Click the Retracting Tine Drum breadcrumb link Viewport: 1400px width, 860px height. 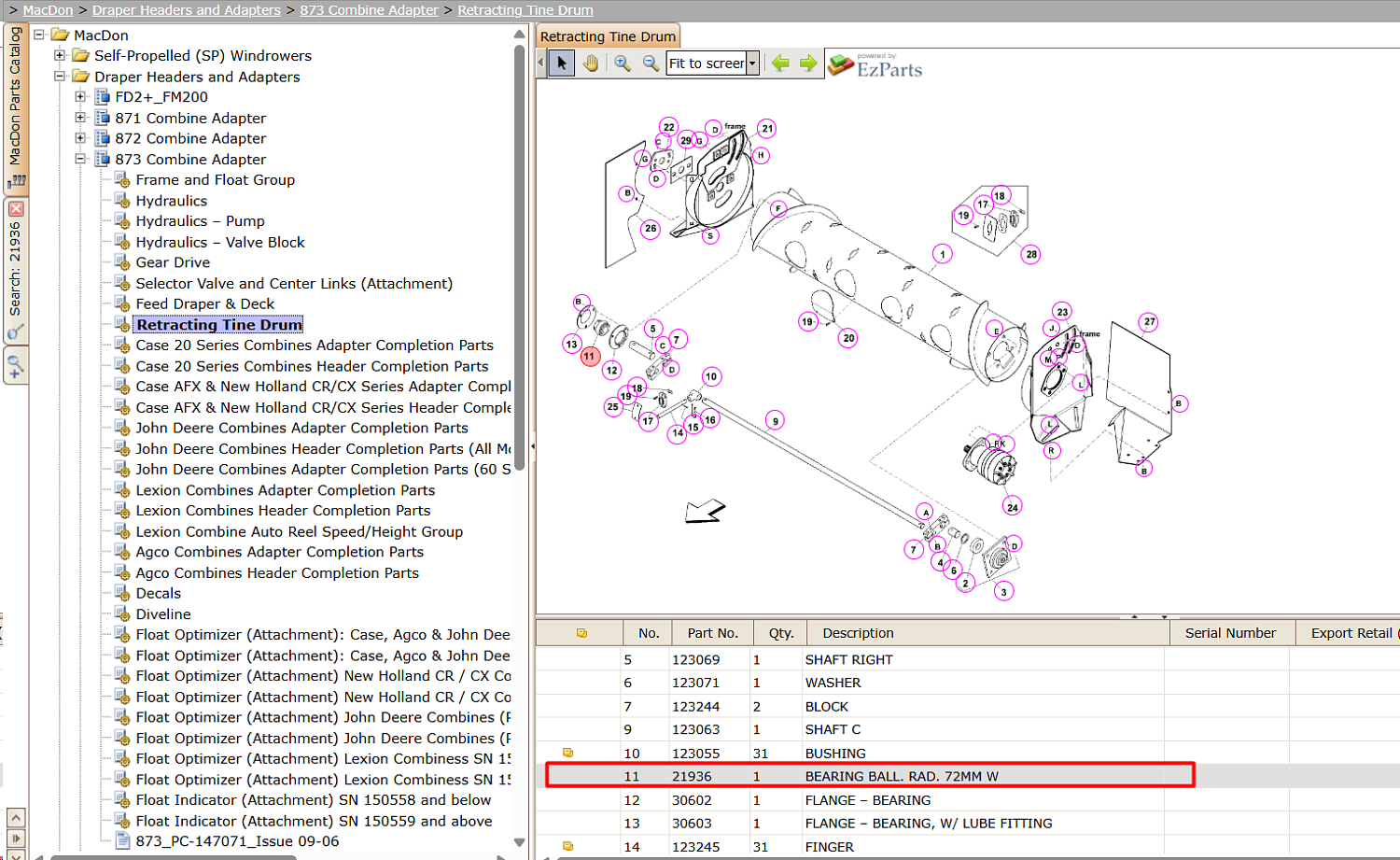click(525, 10)
